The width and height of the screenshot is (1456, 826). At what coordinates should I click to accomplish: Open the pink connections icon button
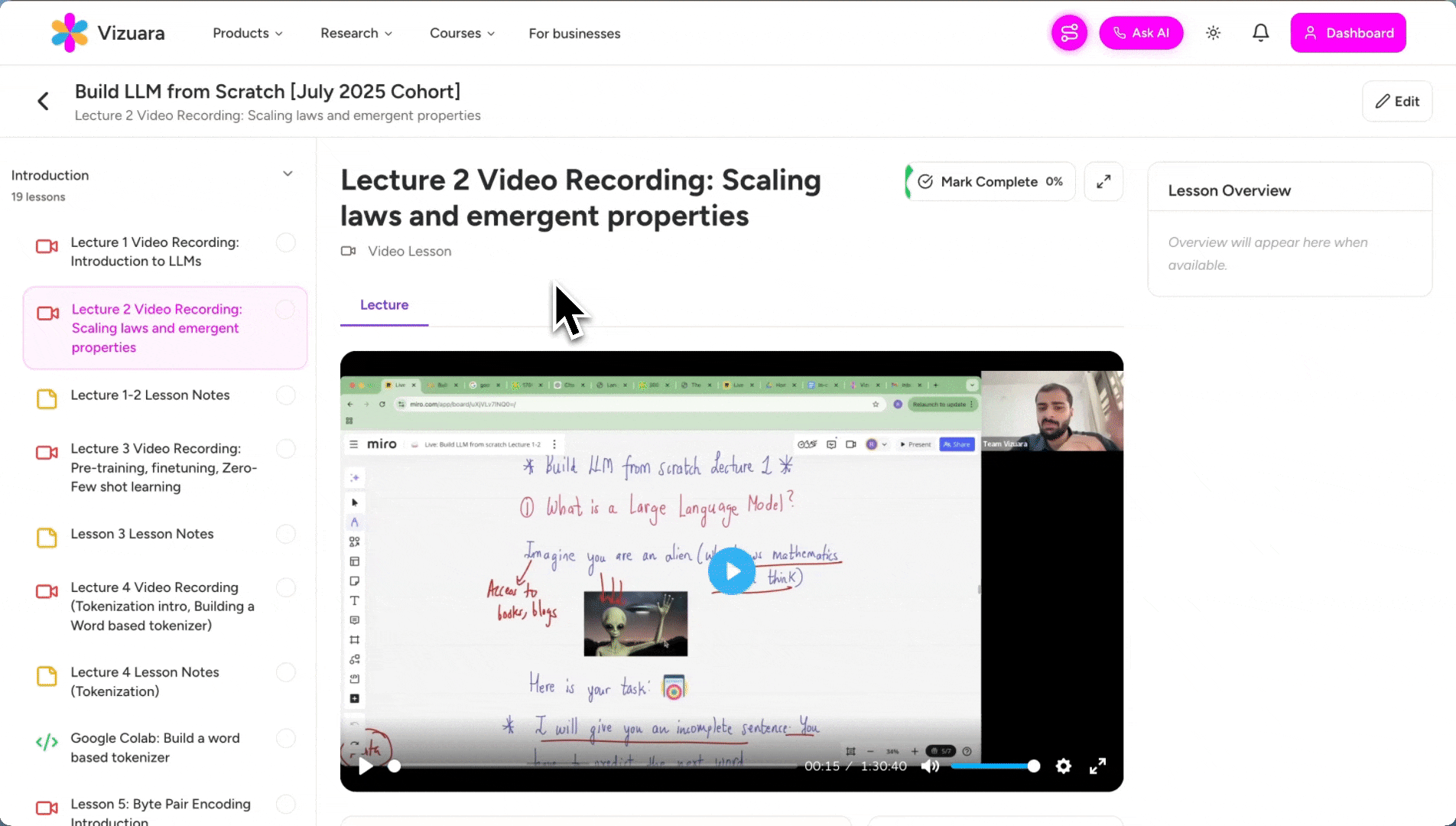(1069, 33)
